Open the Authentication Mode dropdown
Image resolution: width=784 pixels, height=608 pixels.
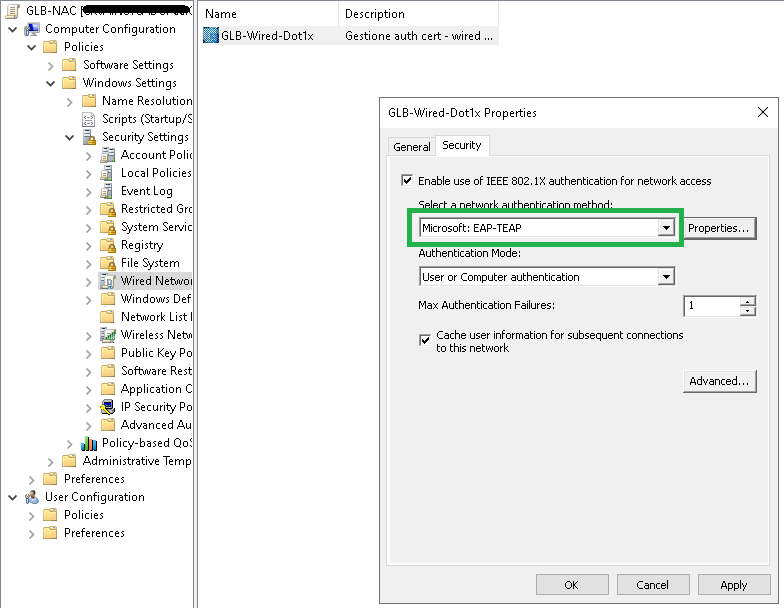point(666,276)
